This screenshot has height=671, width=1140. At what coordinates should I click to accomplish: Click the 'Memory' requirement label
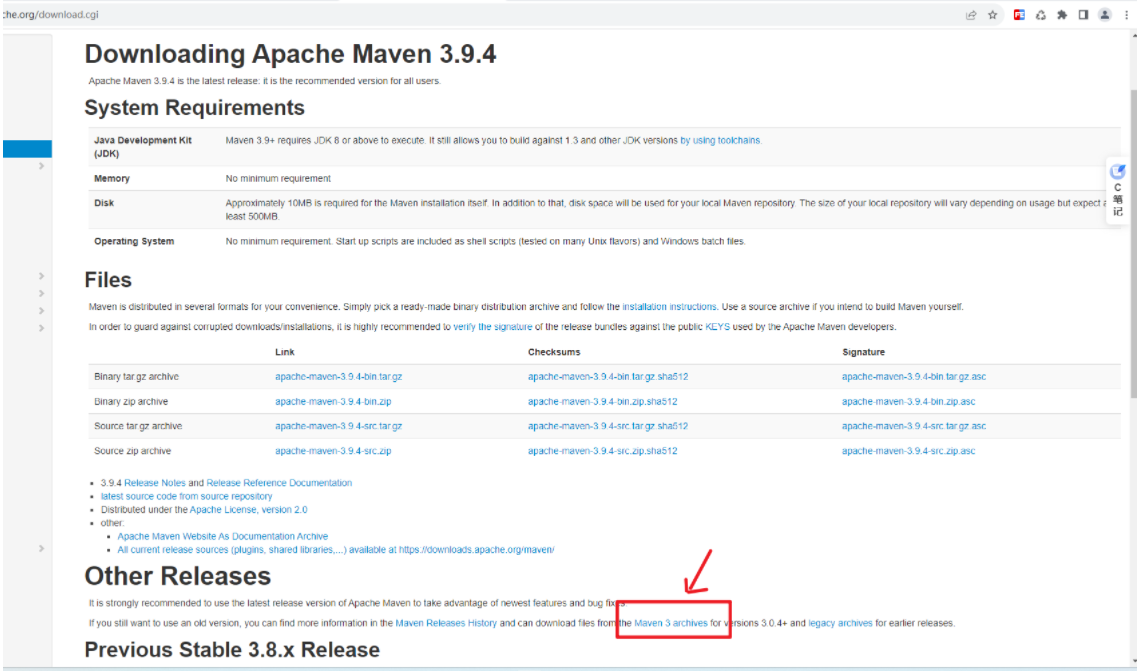(x=112, y=179)
